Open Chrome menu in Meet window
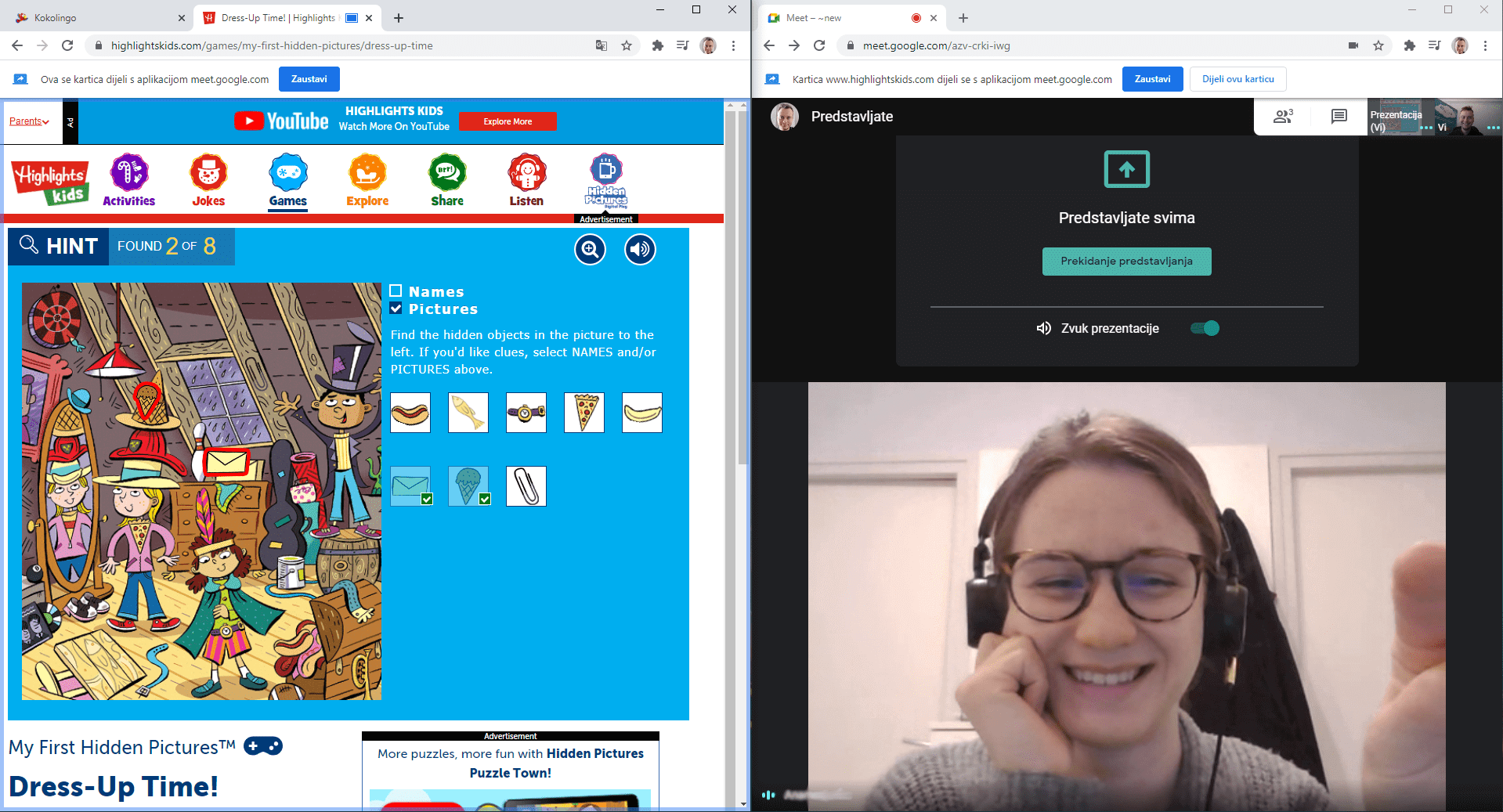 (x=1485, y=45)
